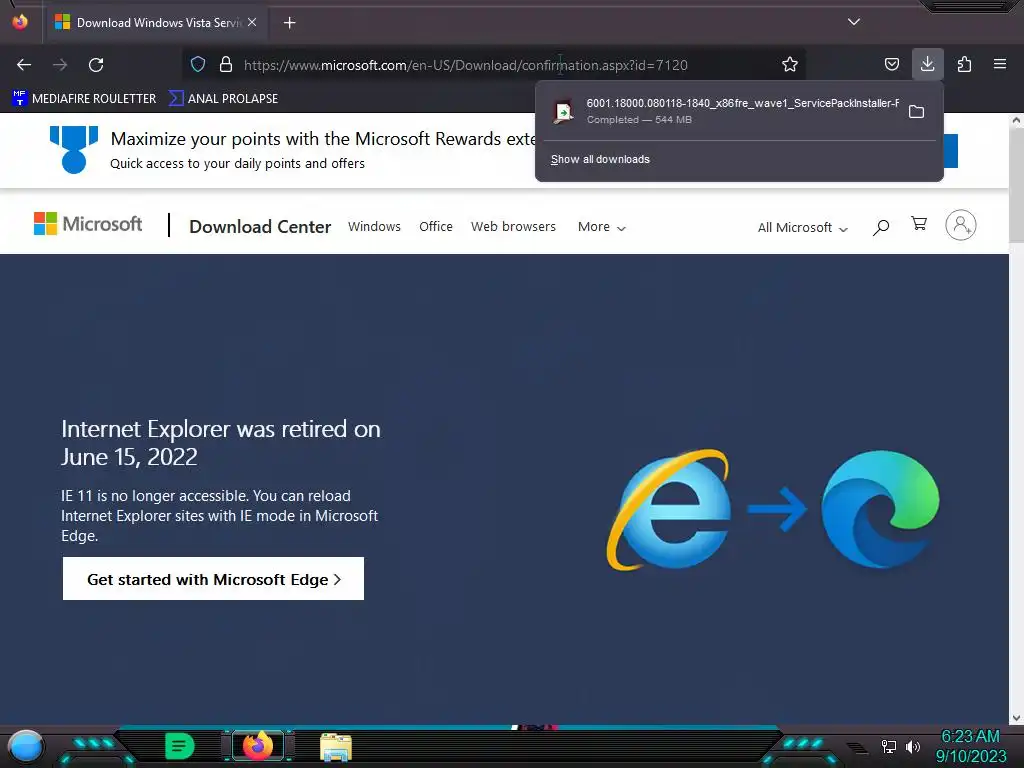Image resolution: width=1024 pixels, height=768 pixels.
Task: Open the Start orb on taskbar
Action: (25, 746)
